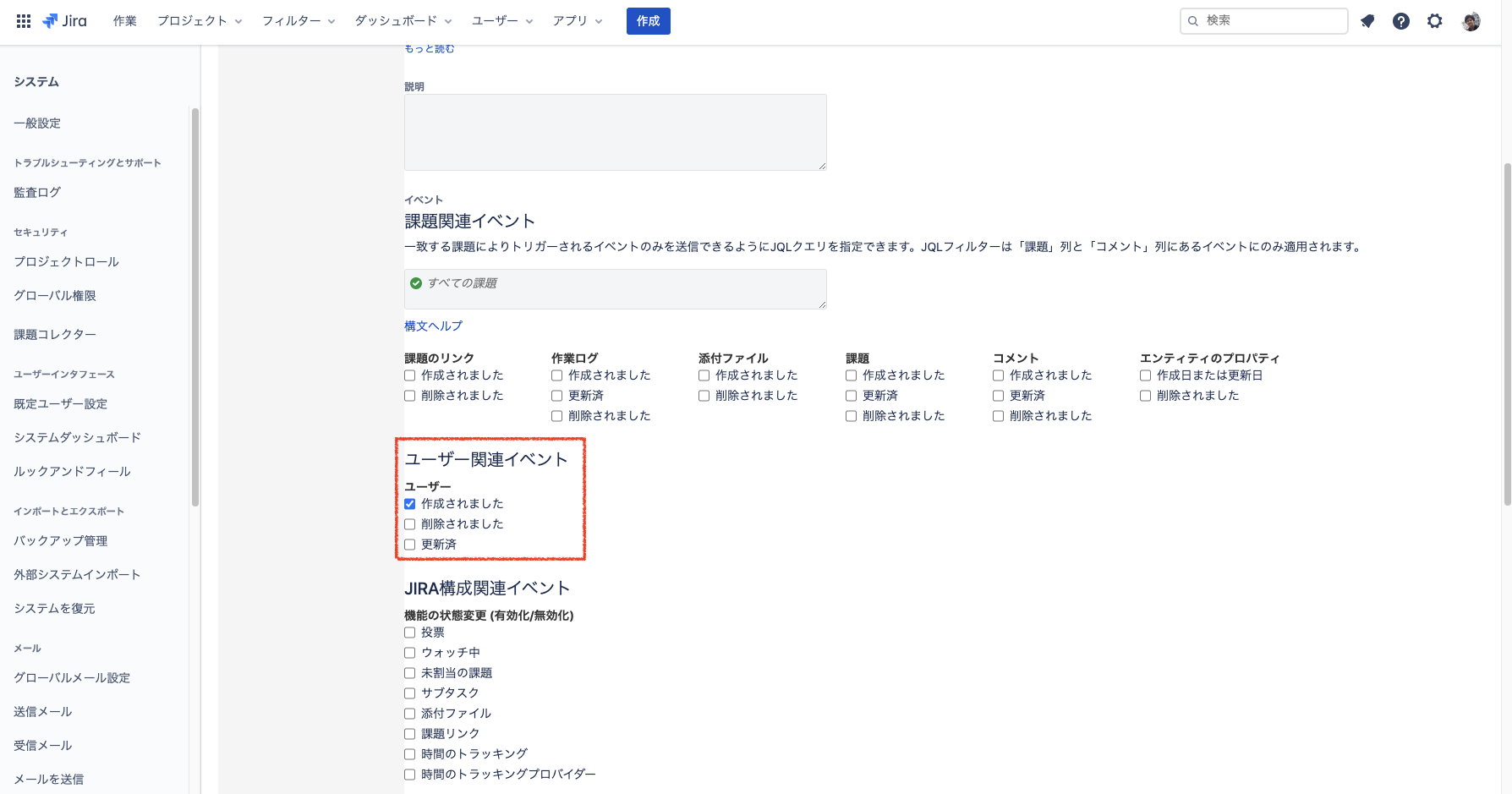The image size is (1512, 794).
Task: Open 一般設定 in the sidebar
Action: pyautogui.click(x=37, y=123)
